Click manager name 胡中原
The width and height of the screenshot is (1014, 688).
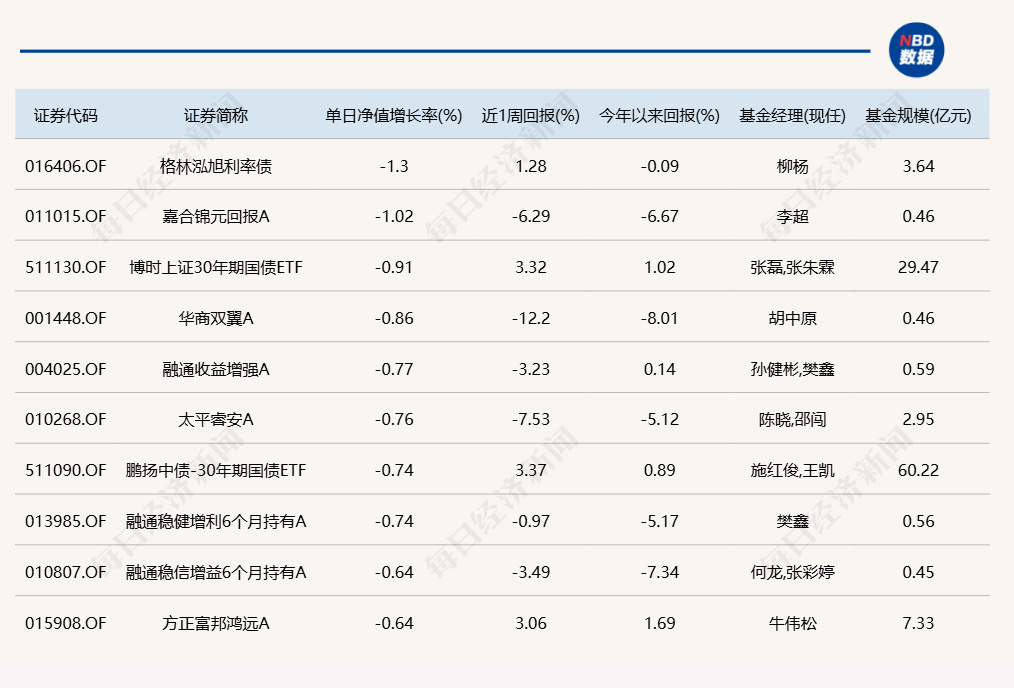(x=792, y=318)
